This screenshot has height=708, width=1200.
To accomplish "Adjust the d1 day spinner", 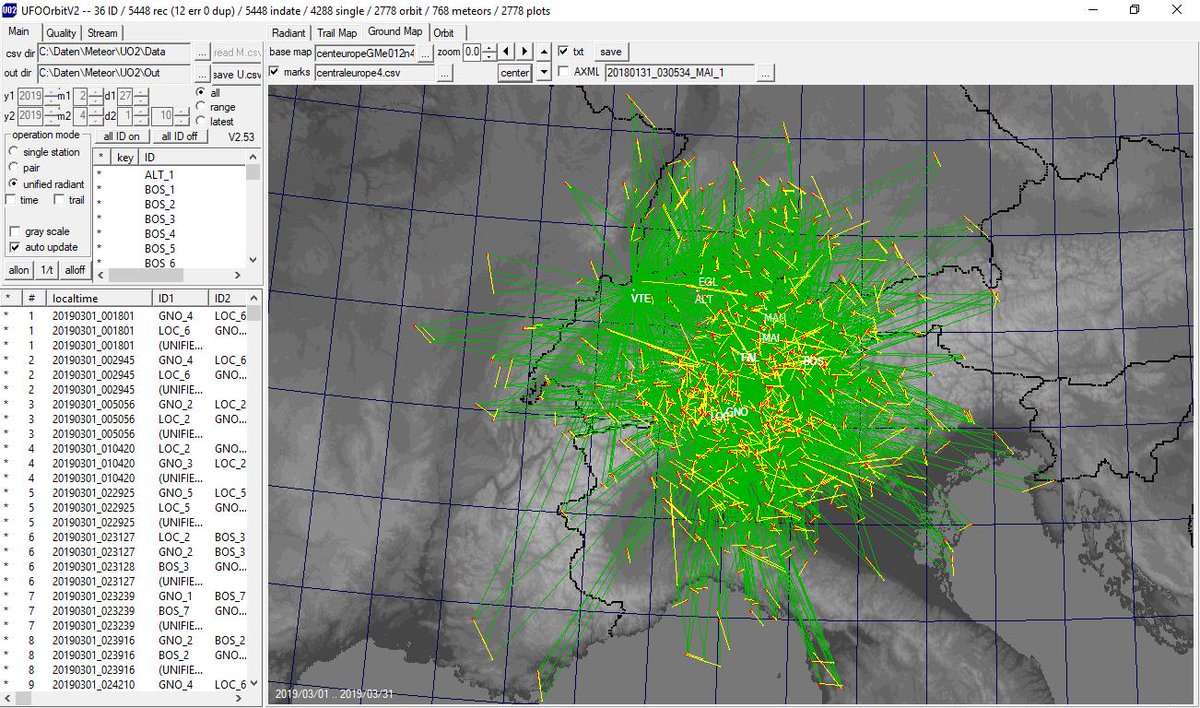I will 141,96.
